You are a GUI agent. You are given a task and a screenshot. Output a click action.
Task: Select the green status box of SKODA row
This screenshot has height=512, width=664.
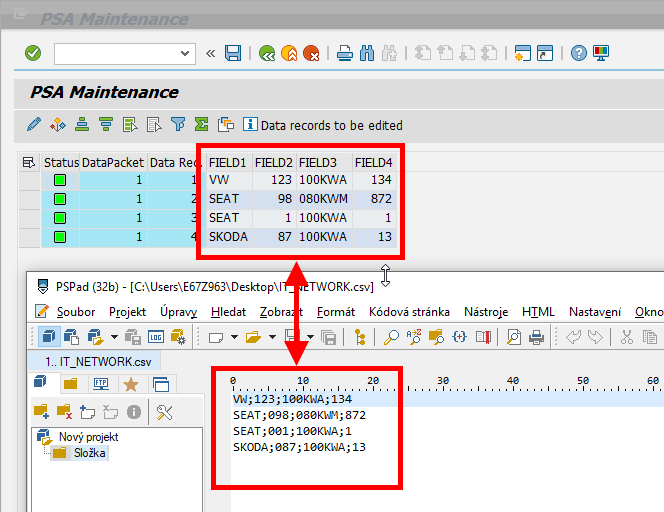60,237
